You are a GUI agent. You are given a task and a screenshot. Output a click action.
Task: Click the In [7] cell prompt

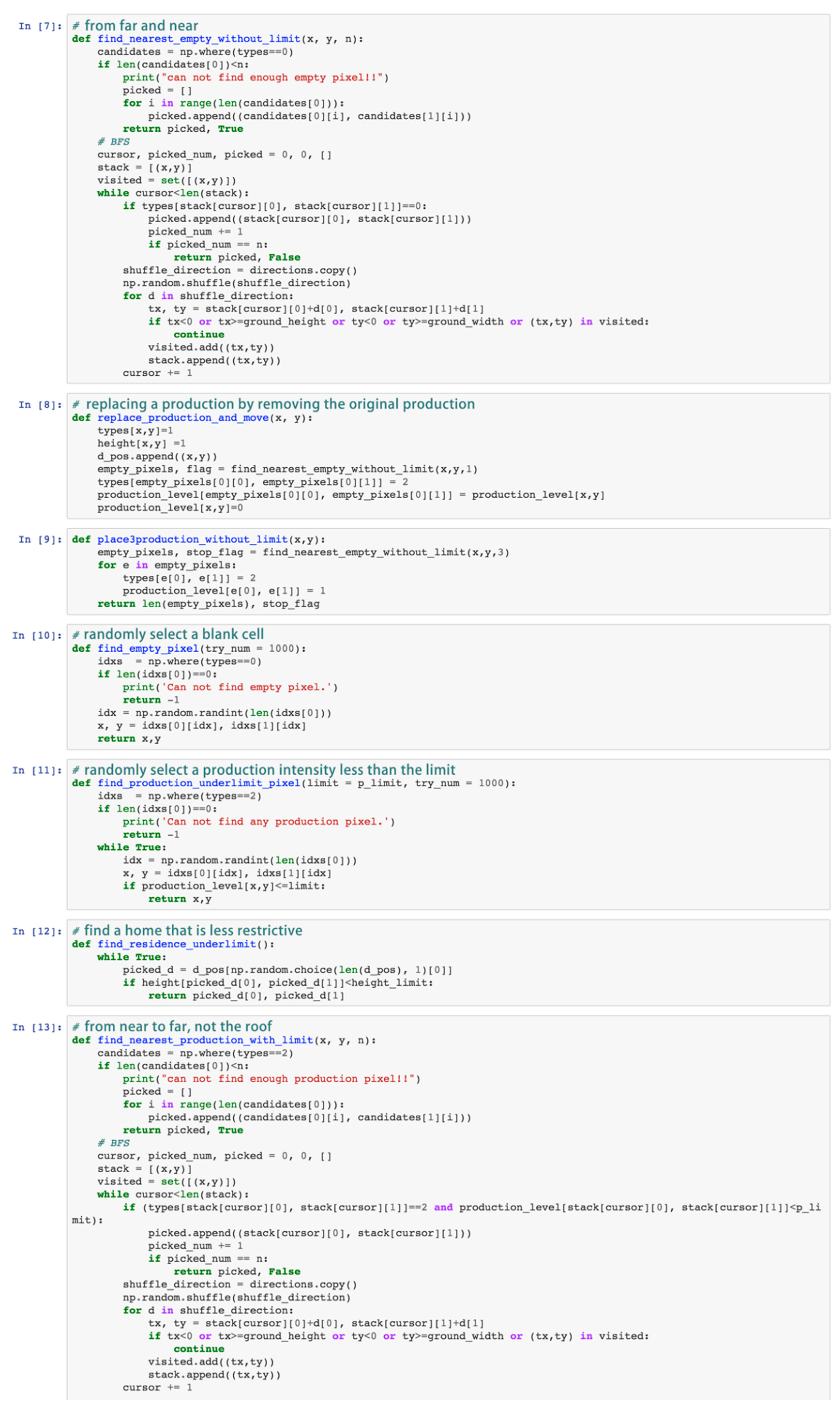click(x=40, y=26)
